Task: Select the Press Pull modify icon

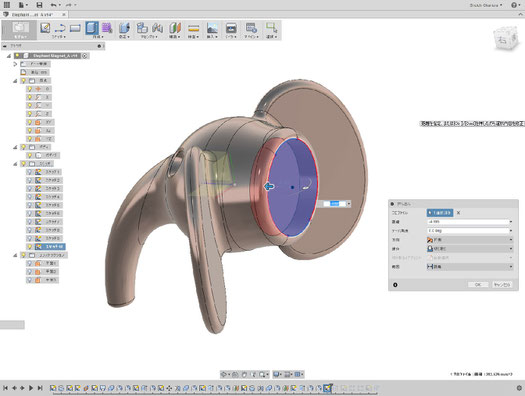Action: click(x=124, y=28)
